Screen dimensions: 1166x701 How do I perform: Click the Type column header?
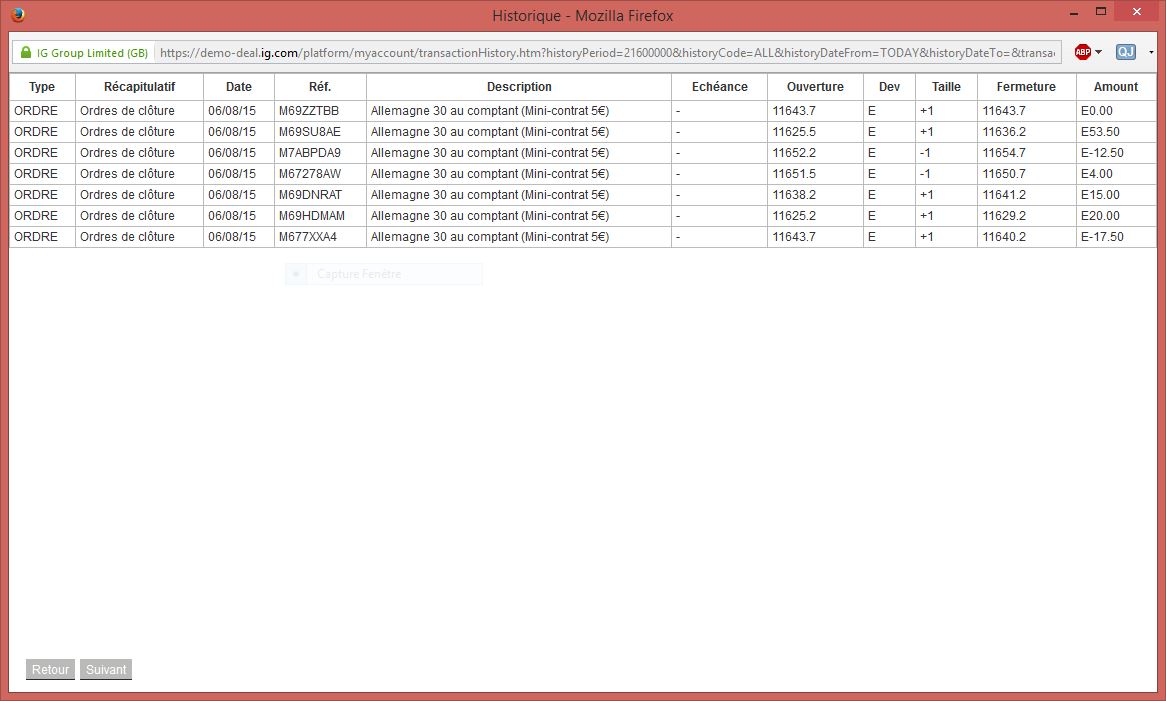click(42, 87)
